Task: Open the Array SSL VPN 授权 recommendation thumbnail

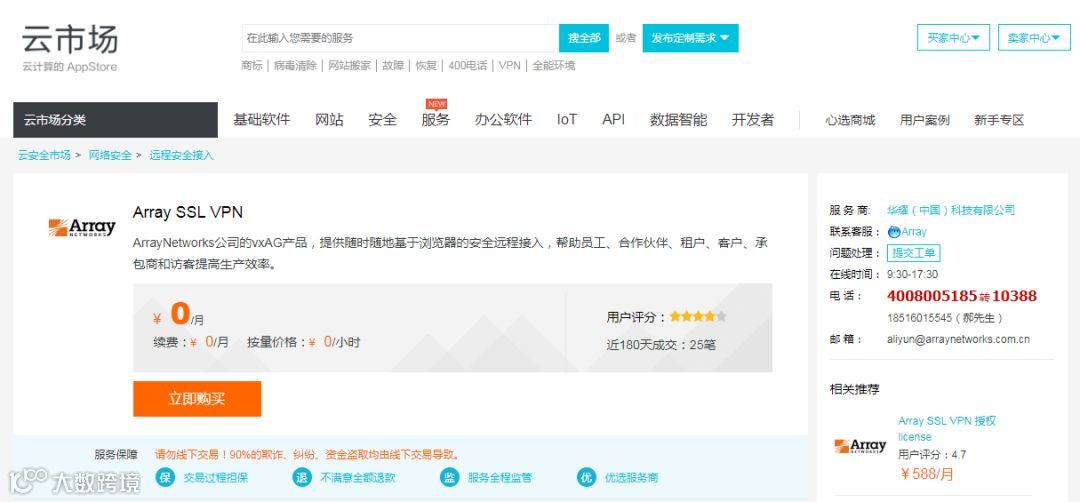Action: coord(860,446)
